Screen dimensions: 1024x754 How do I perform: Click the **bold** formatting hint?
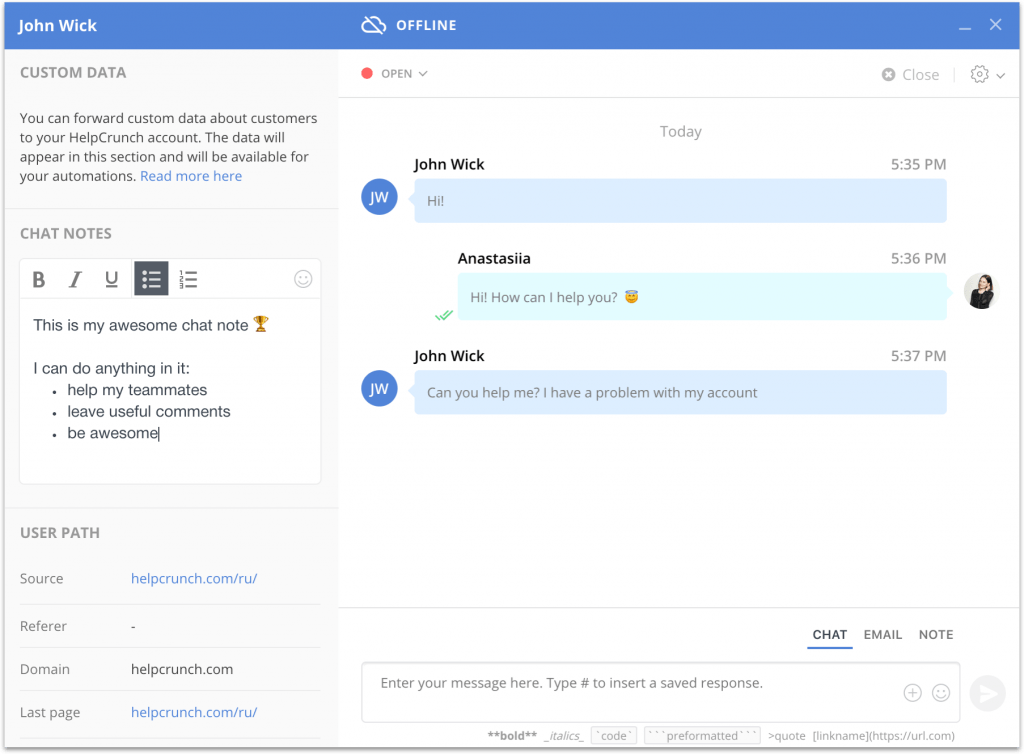point(512,736)
